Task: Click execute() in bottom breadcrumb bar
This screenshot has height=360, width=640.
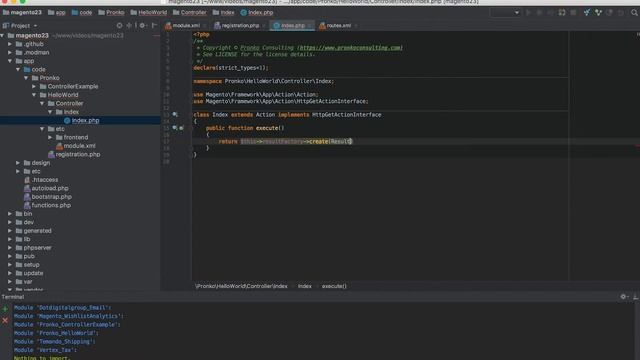Action: 334,286
